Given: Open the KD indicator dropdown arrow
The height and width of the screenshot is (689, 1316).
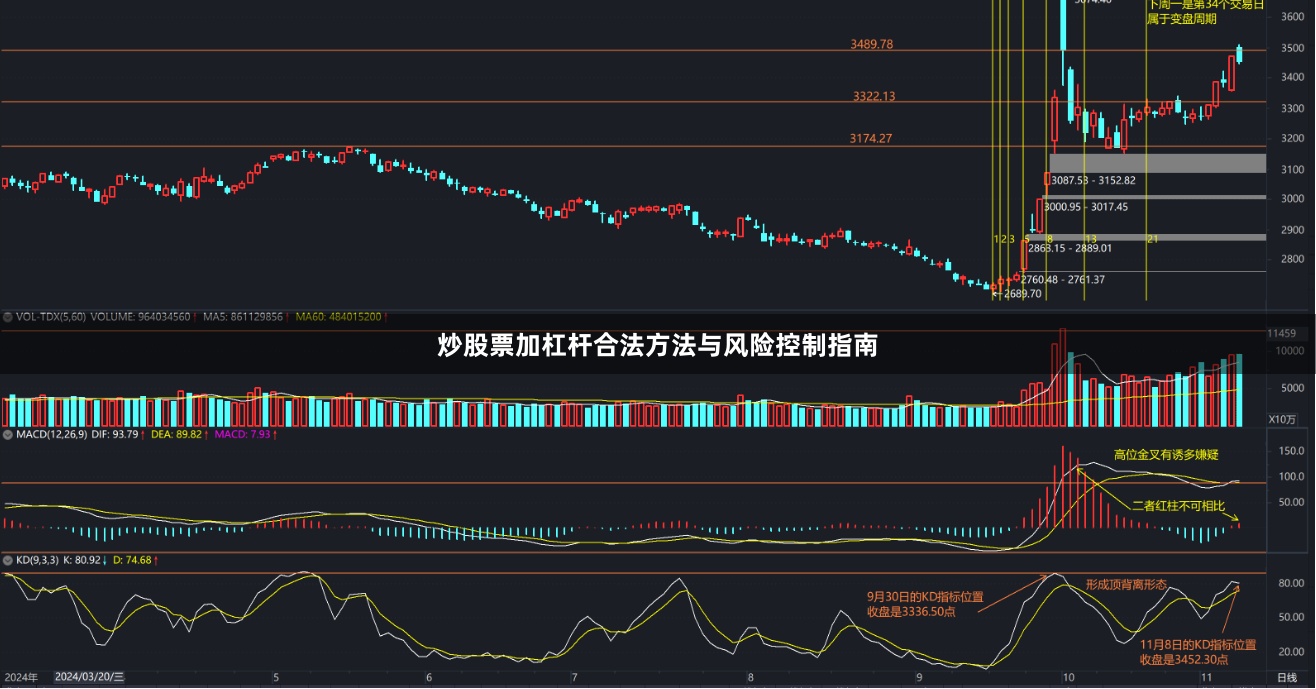Looking at the screenshot, I should tap(7, 560).
